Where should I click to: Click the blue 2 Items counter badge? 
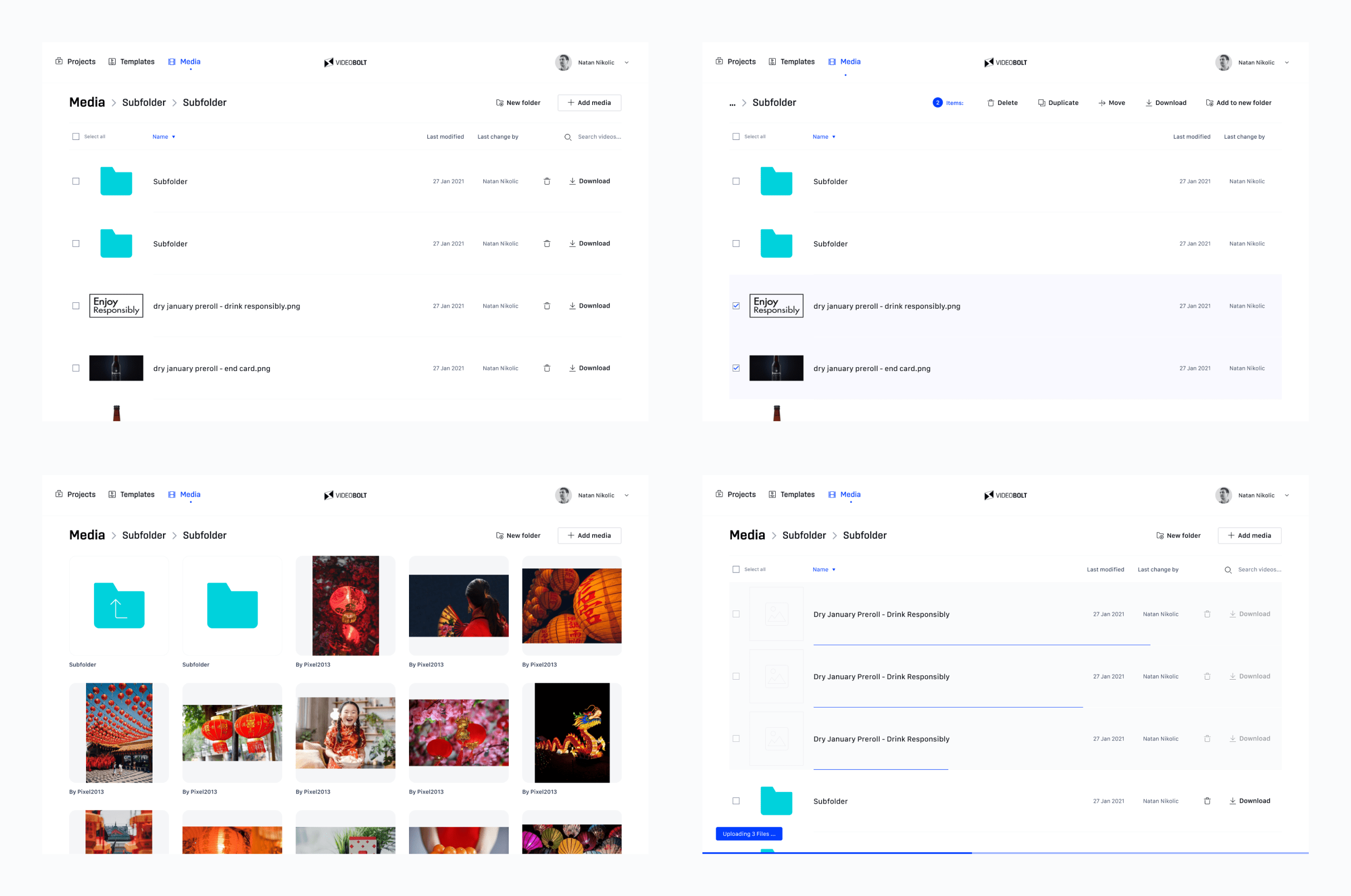(937, 103)
